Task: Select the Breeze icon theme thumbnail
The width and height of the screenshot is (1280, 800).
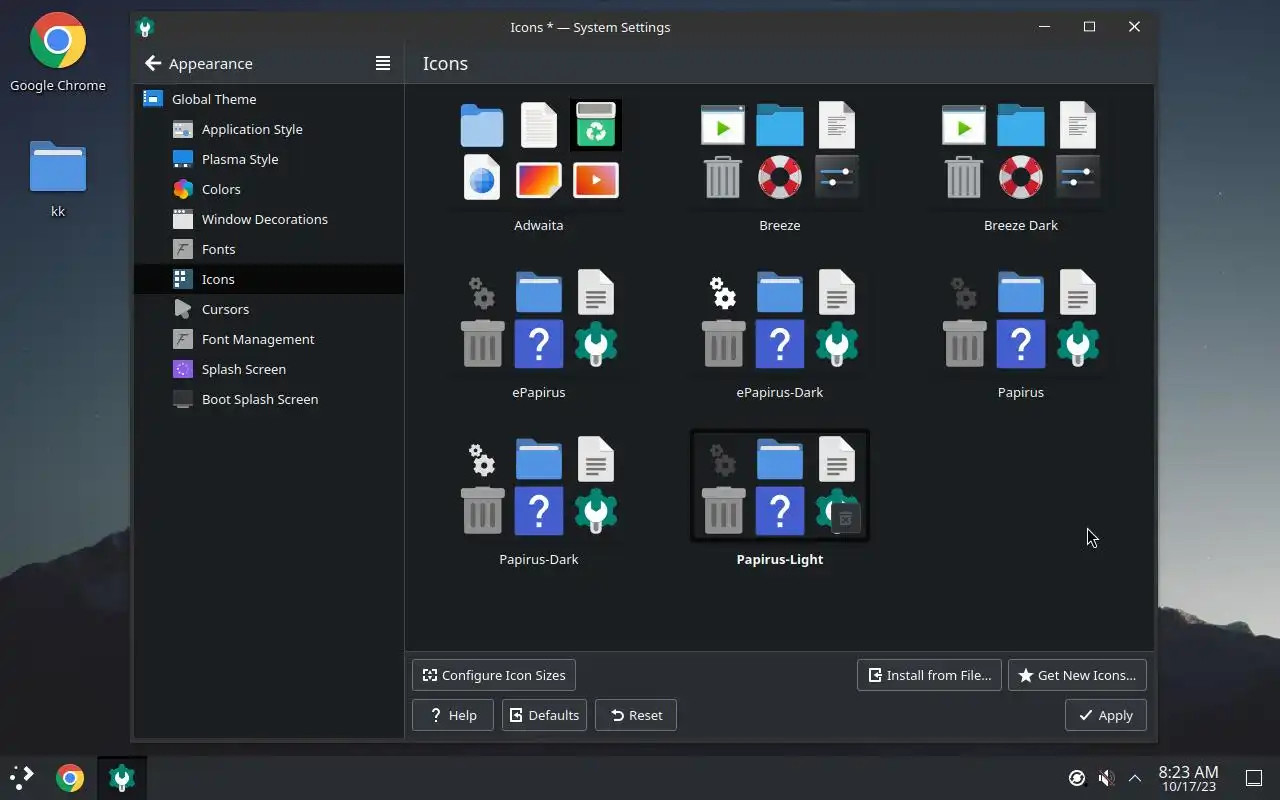Action: point(779,151)
